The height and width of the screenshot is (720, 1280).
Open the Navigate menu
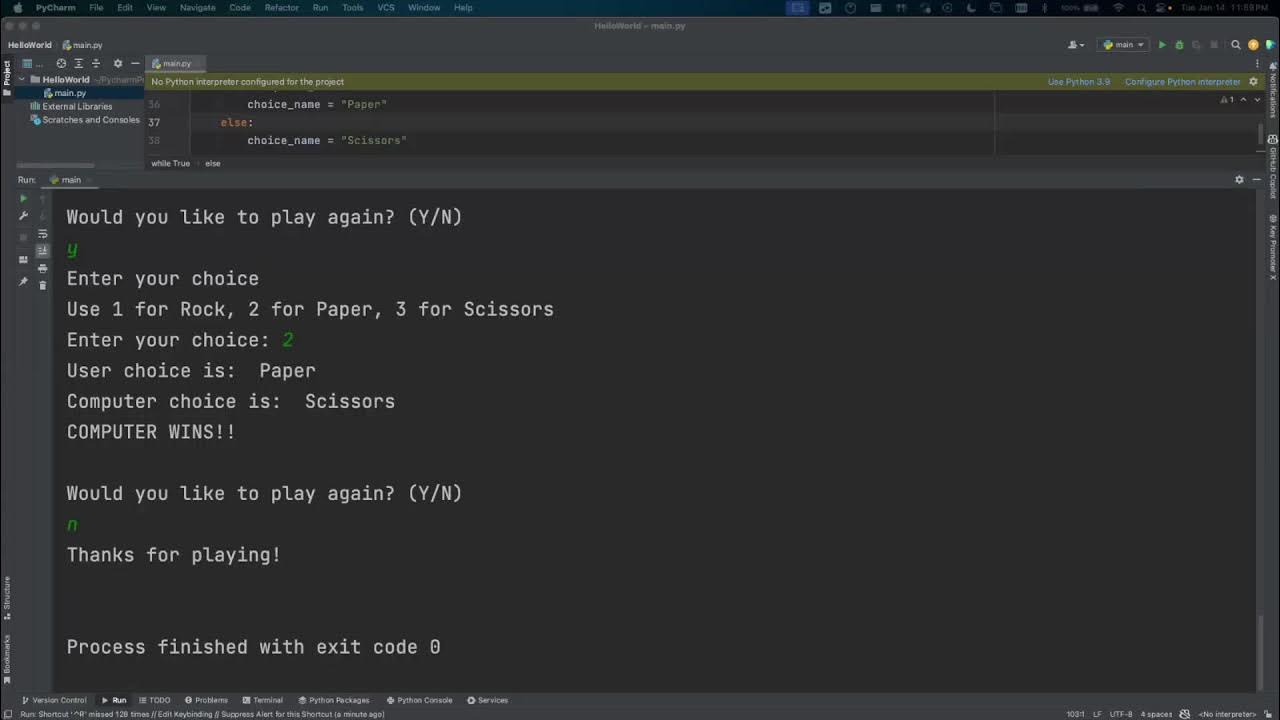pos(197,7)
